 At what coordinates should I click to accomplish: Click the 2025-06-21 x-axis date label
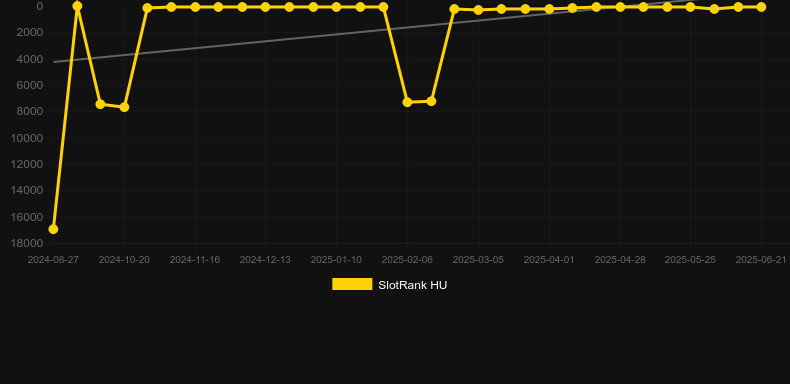pyautogui.click(x=761, y=260)
